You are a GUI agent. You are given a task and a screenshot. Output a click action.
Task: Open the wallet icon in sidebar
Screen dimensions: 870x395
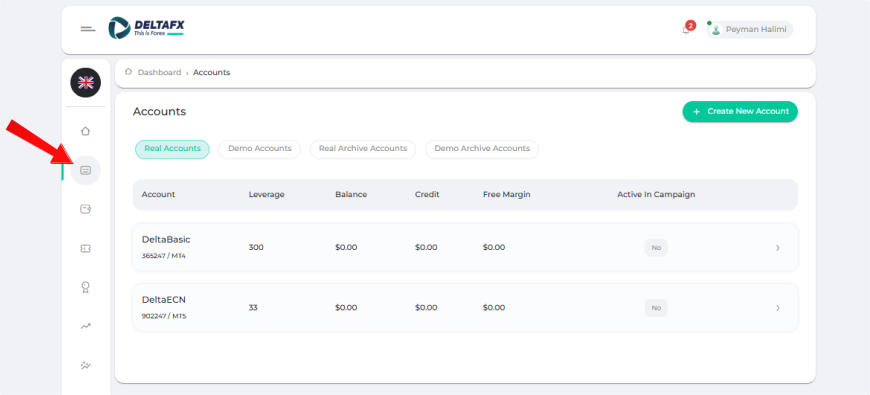click(85, 209)
